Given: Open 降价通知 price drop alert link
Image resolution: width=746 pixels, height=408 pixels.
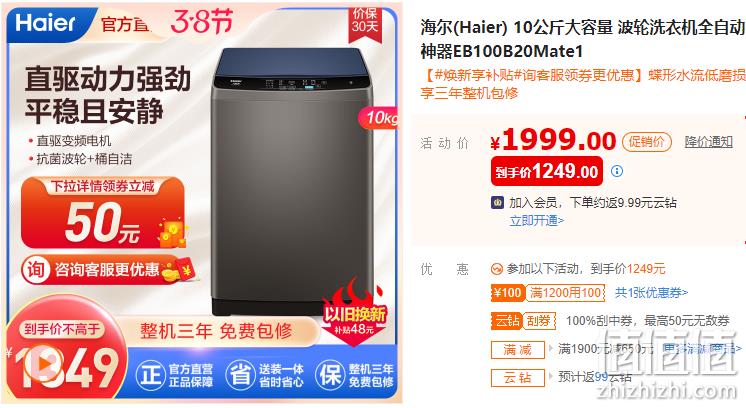Looking at the screenshot, I should tap(708, 141).
